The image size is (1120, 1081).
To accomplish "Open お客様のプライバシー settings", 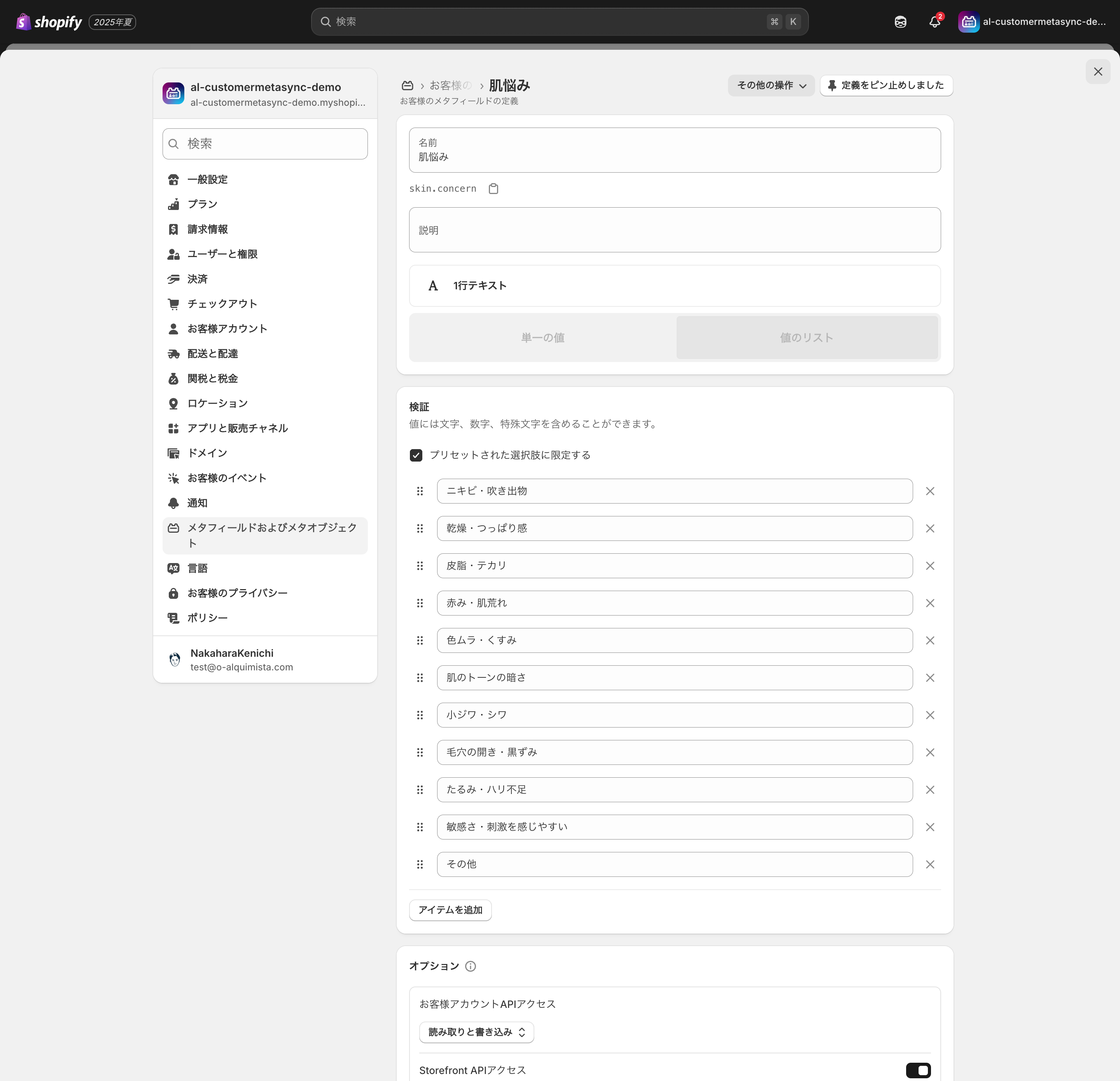I will coord(264,593).
